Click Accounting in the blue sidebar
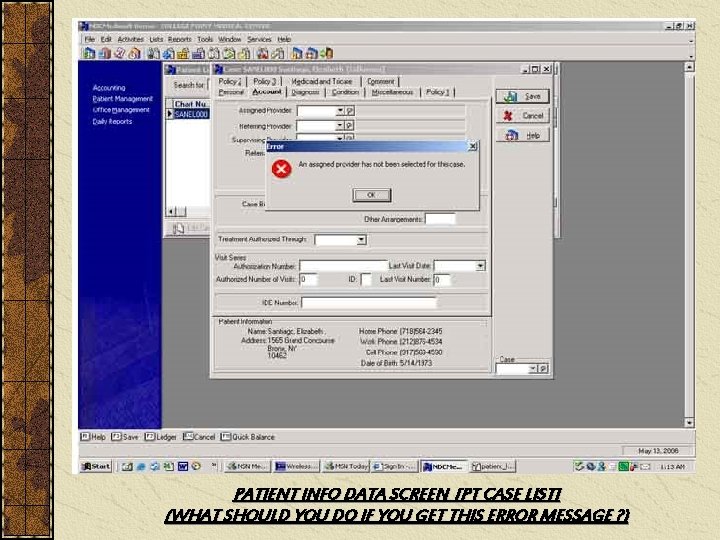 (109, 88)
